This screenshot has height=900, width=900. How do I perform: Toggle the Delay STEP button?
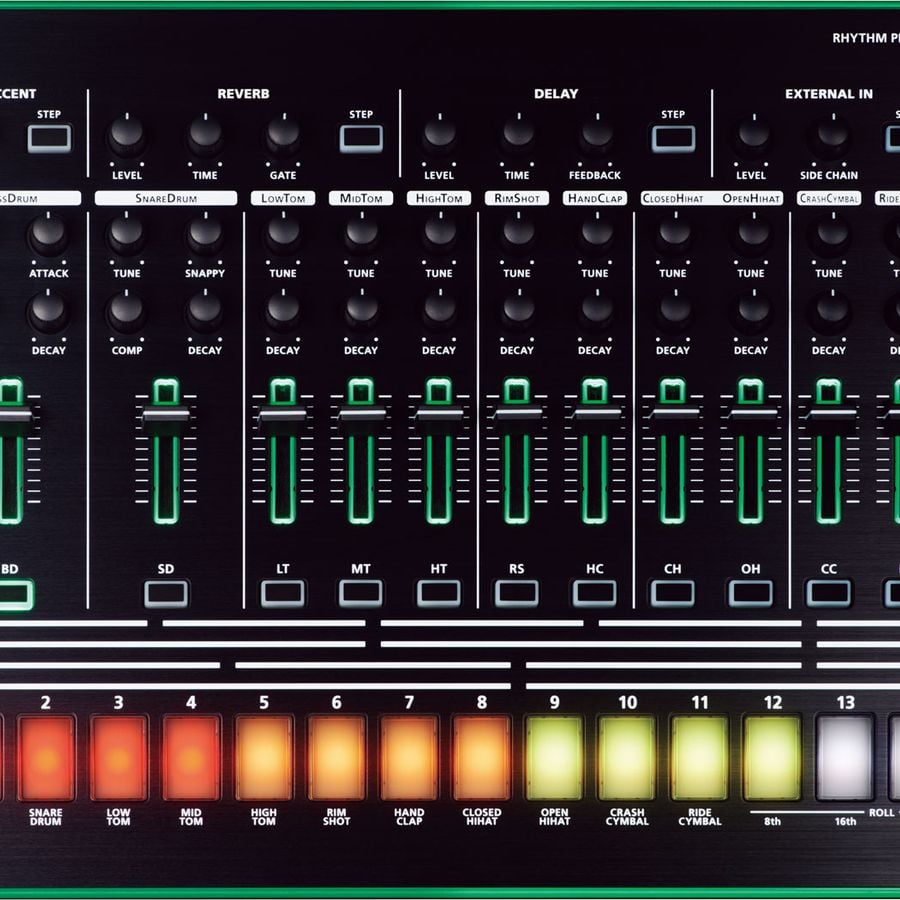coord(673,138)
